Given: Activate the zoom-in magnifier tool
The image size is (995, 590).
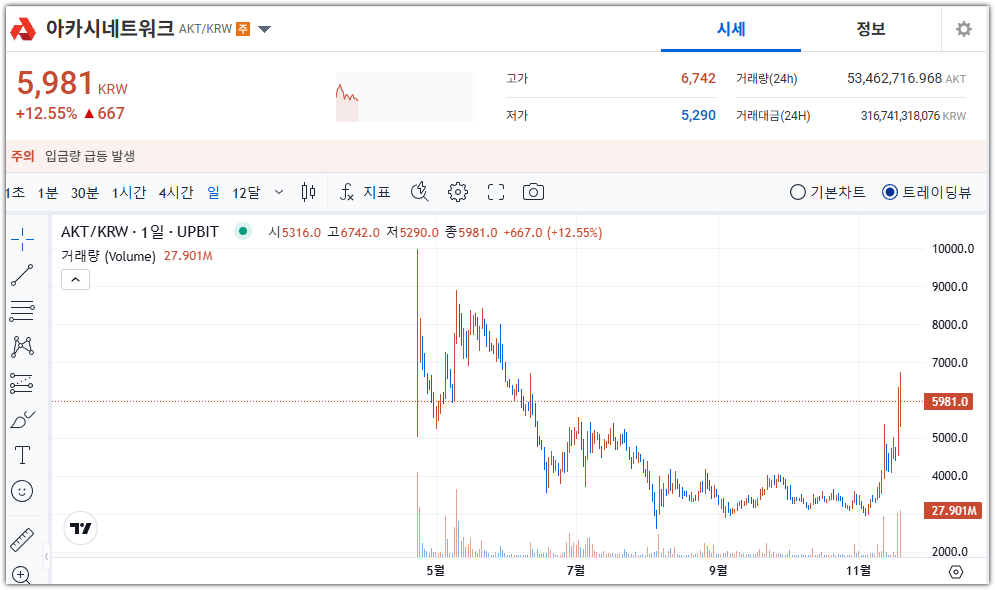Looking at the screenshot, I should (21, 575).
